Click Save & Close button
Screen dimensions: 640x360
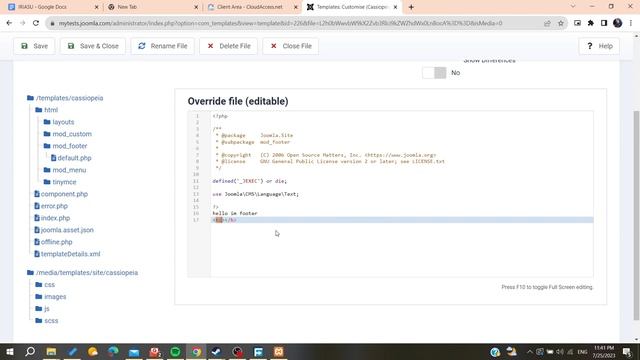tap(93, 46)
